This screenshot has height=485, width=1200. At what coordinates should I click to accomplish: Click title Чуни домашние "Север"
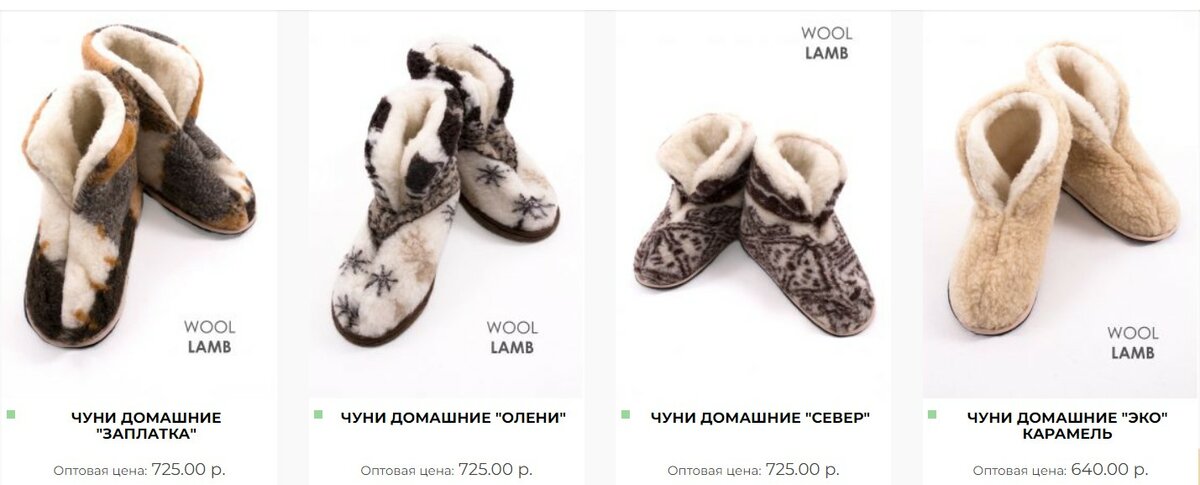pos(760,417)
